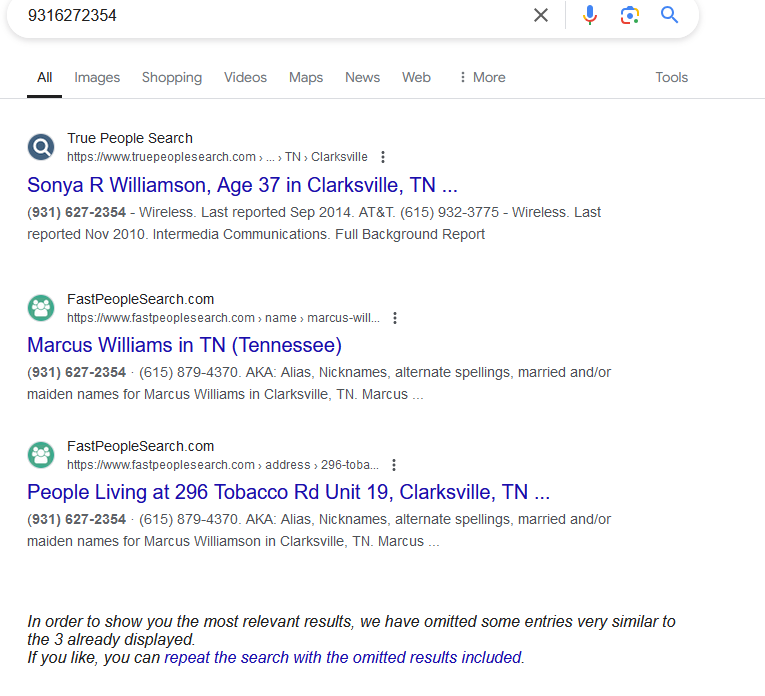Switch to the Shopping tab
765x696 pixels.
coord(172,77)
